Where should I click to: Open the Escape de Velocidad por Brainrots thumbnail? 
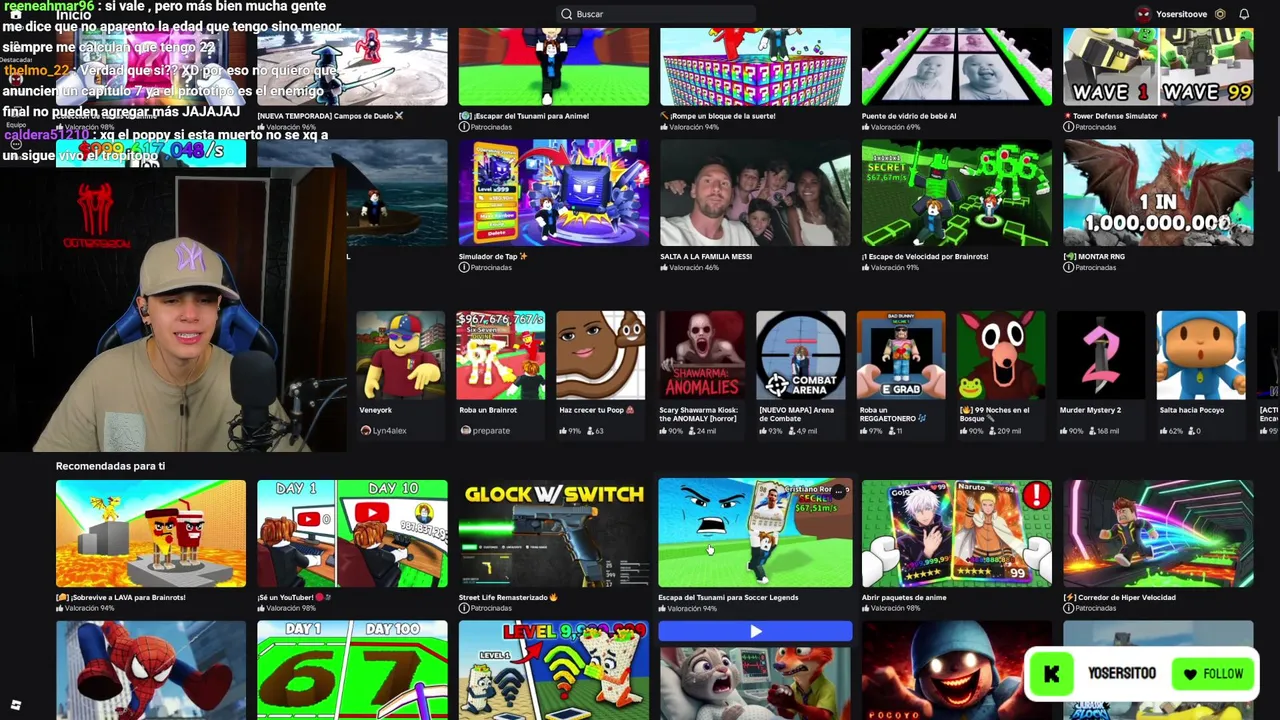pyautogui.click(x=956, y=193)
